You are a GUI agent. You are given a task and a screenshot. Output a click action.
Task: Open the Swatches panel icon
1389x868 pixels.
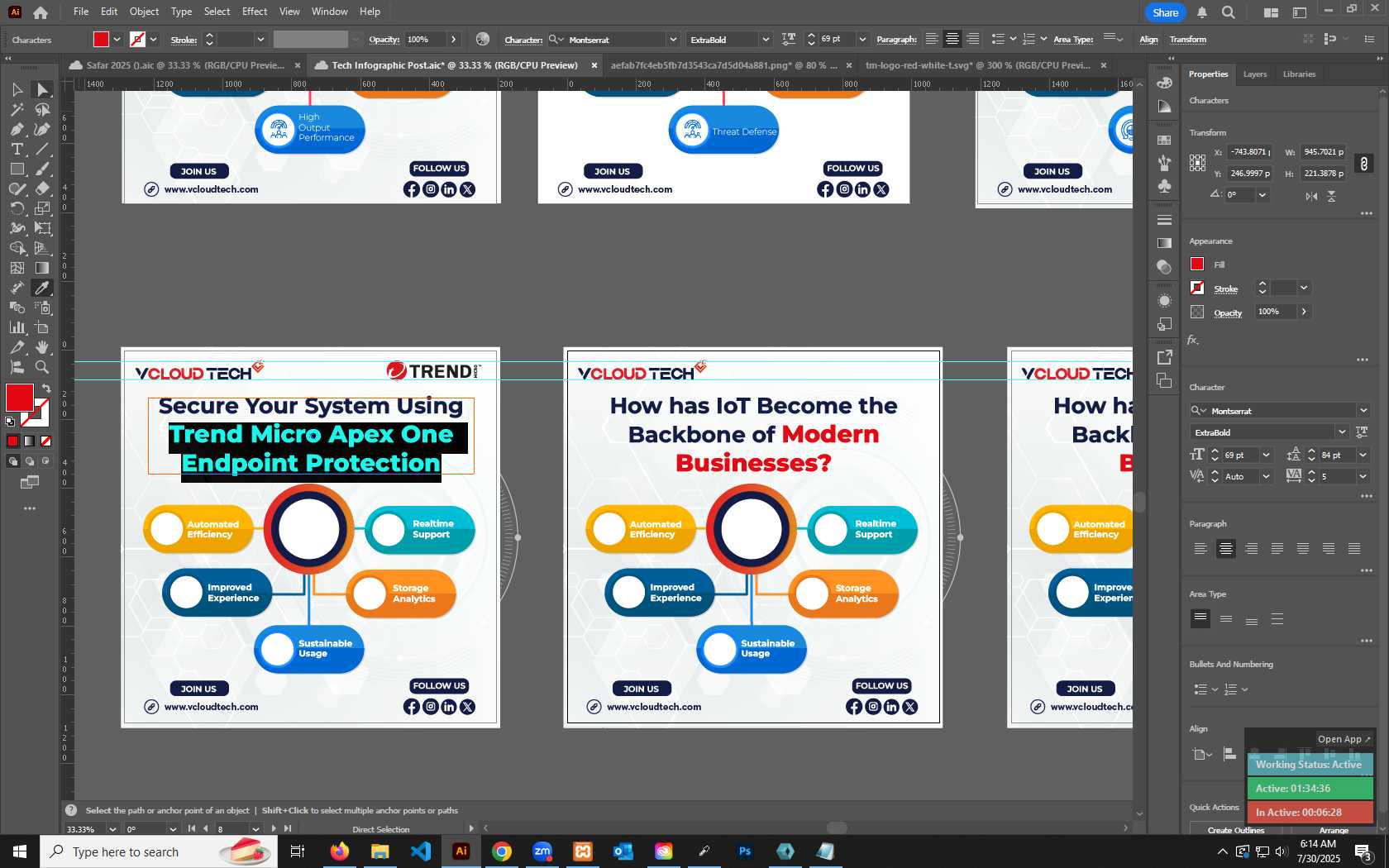(x=1164, y=141)
